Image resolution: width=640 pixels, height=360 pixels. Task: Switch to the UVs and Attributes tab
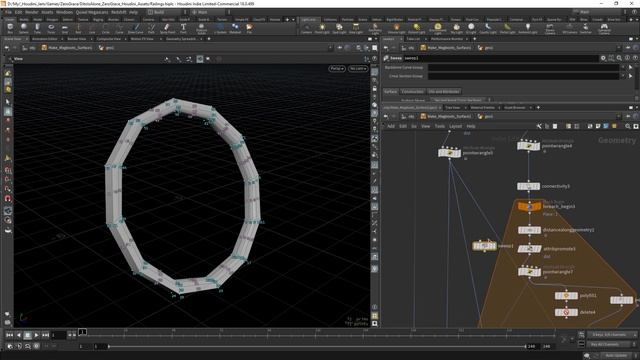[x=444, y=91]
